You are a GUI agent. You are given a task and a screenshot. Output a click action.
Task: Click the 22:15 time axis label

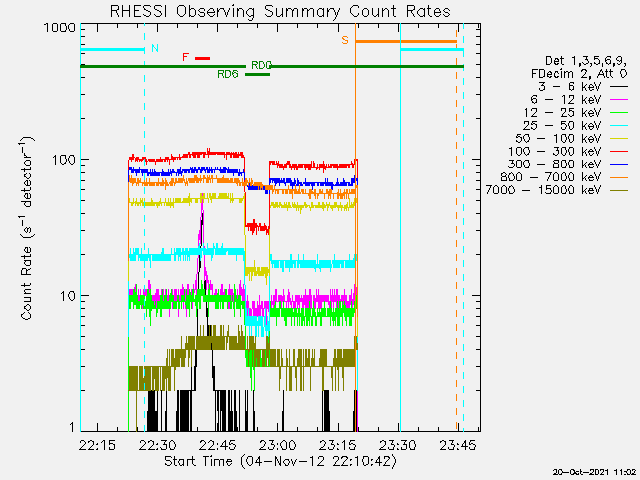point(97,445)
